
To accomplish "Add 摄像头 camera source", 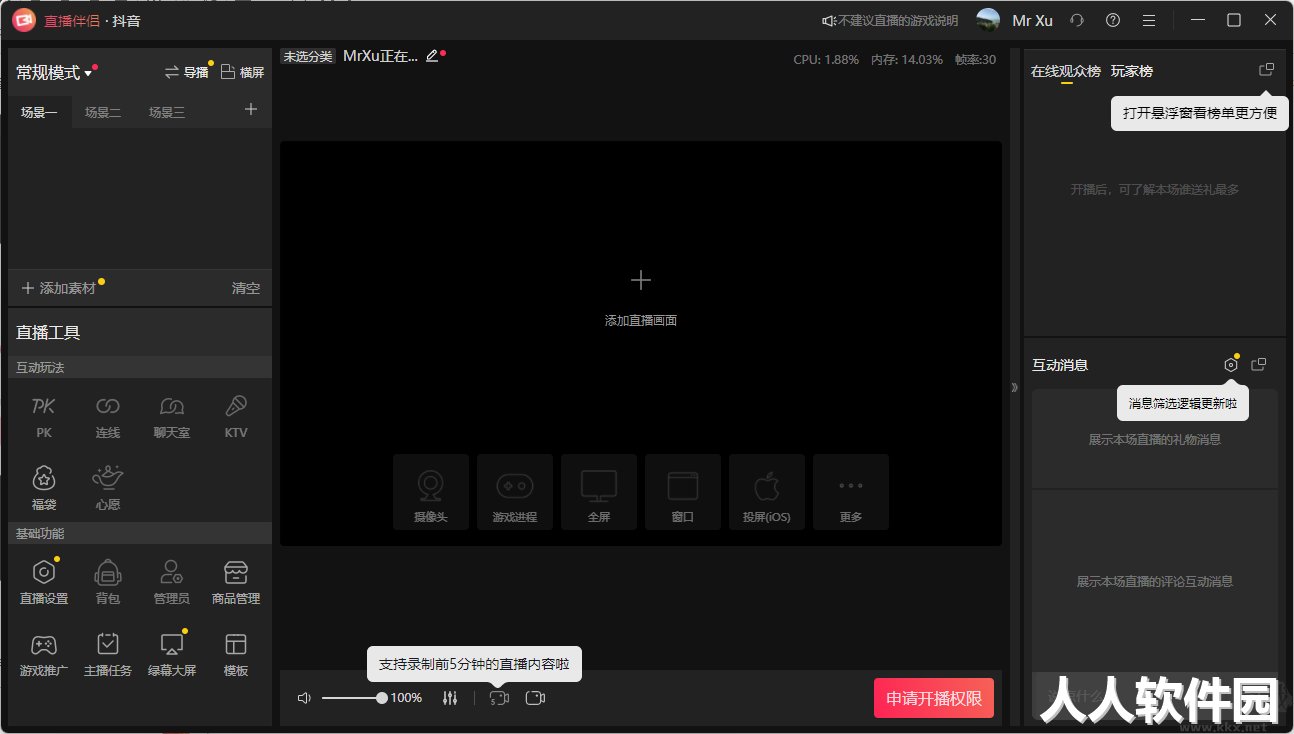I will coord(431,492).
